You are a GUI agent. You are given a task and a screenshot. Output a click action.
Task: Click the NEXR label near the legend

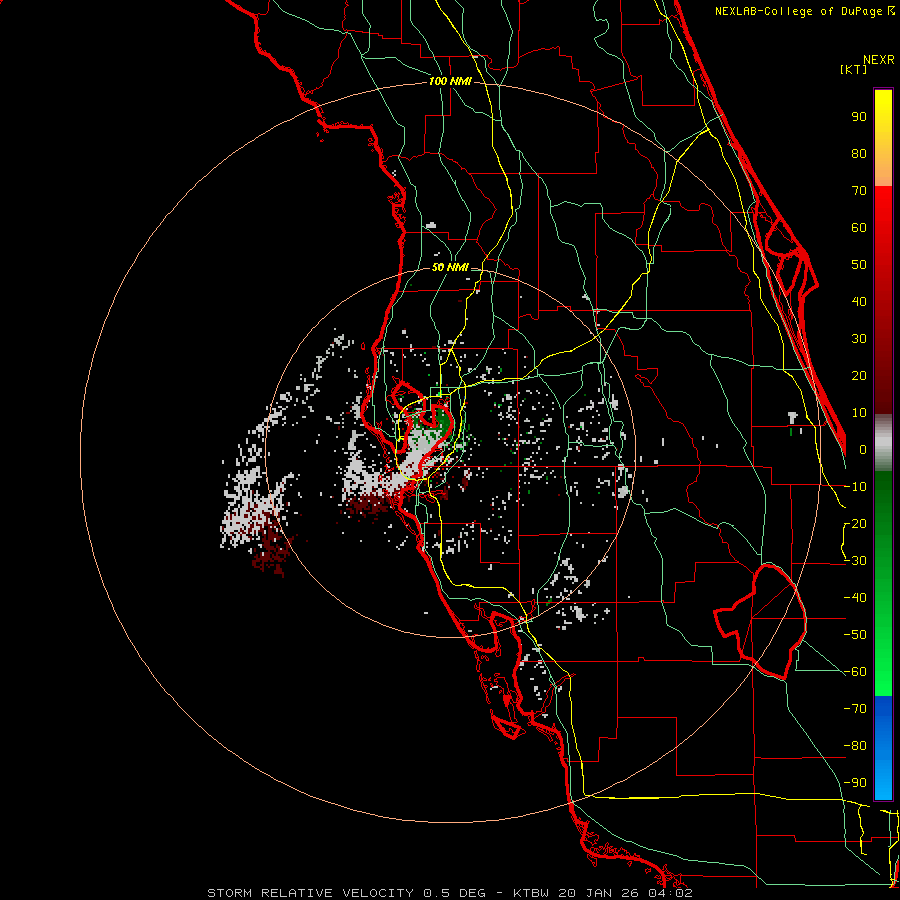click(879, 59)
